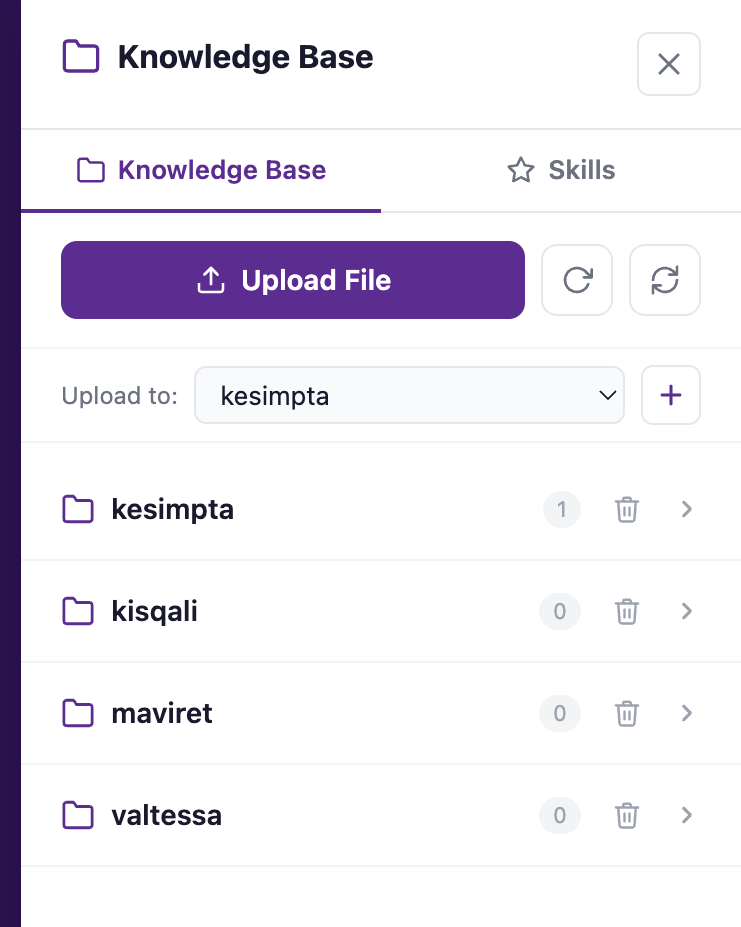
Task: Click the kesimpta folder icon
Action: (x=78, y=509)
